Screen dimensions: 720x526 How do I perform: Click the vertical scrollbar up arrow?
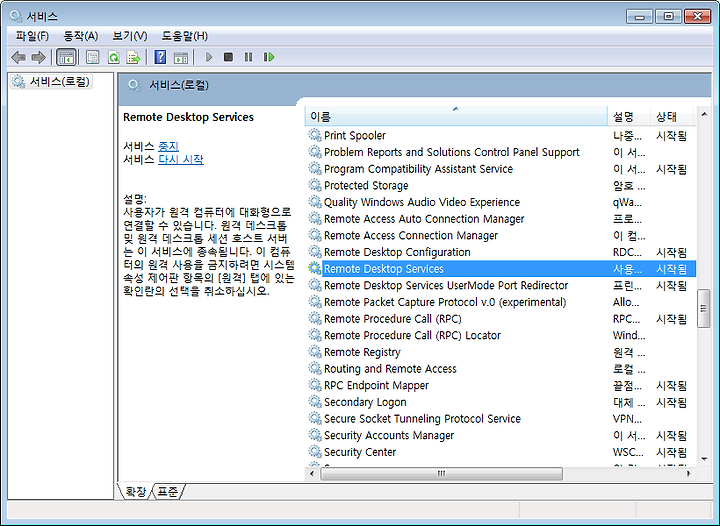pos(704,114)
